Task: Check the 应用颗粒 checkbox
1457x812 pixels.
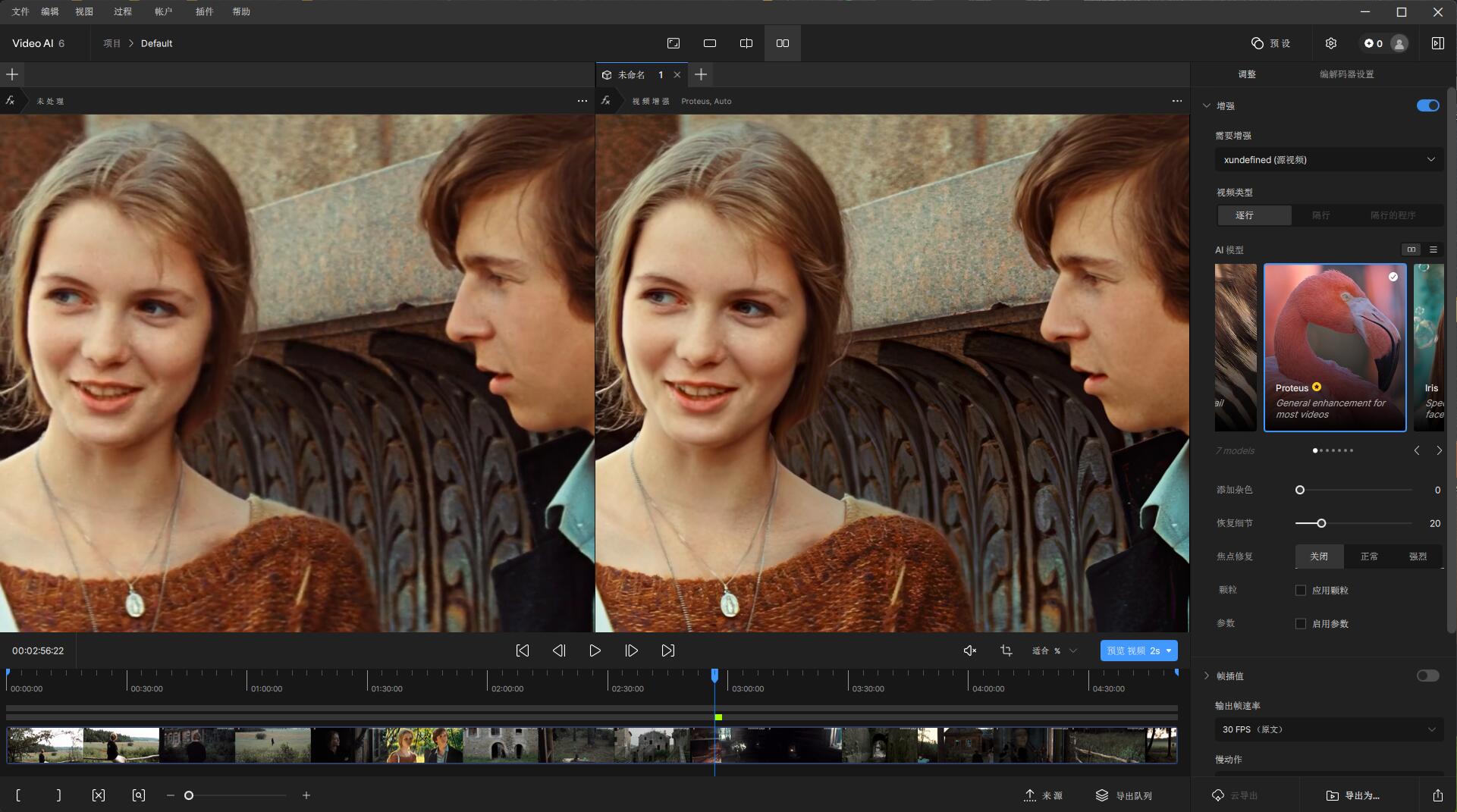Action: [x=1301, y=590]
